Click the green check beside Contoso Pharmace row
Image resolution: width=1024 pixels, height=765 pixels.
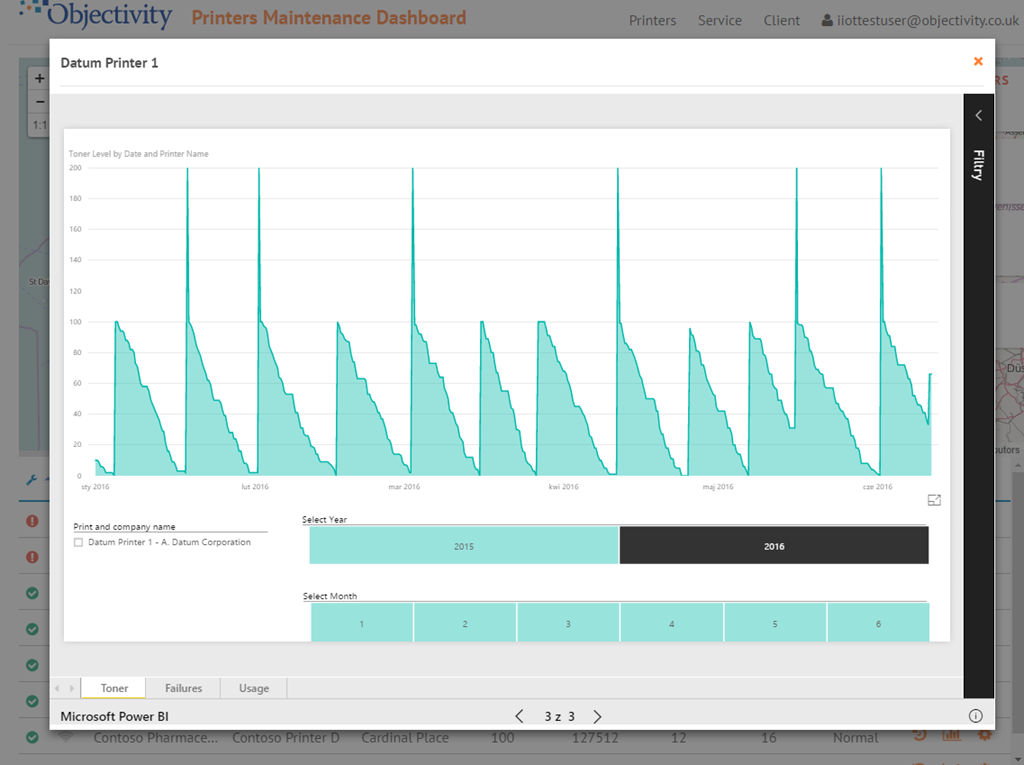pyautogui.click(x=32, y=738)
